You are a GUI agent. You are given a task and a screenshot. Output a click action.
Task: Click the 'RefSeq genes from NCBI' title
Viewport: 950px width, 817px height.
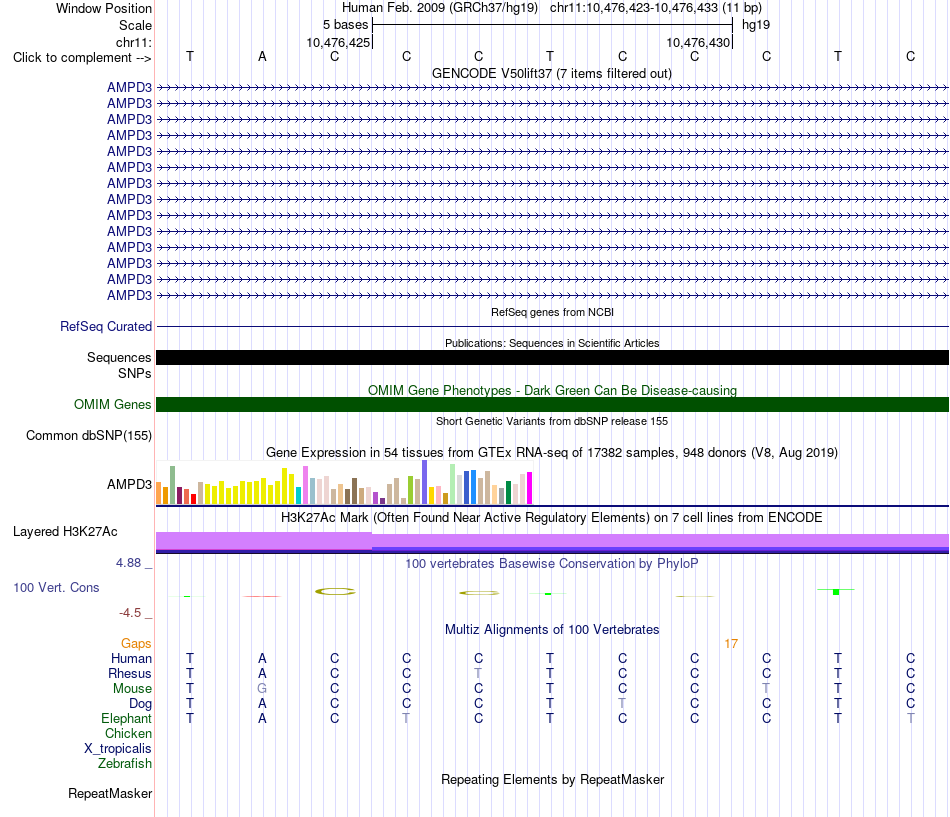click(x=552, y=312)
